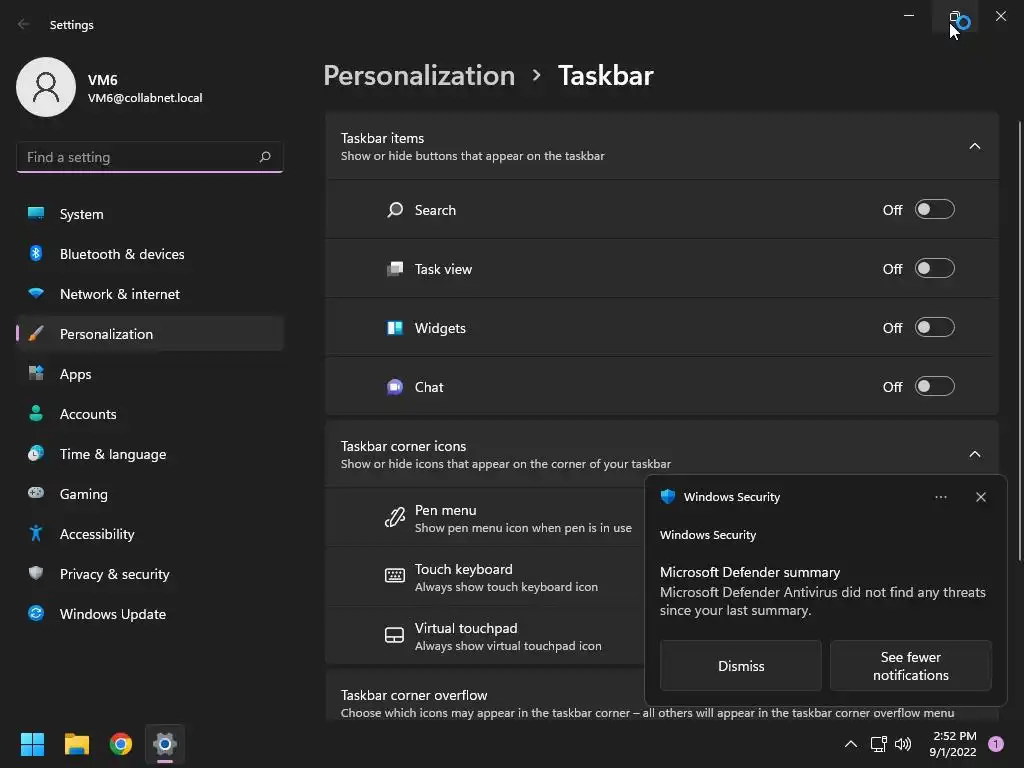Switch on the Widgets toggle
This screenshot has height=768, width=1024.
[934, 328]
